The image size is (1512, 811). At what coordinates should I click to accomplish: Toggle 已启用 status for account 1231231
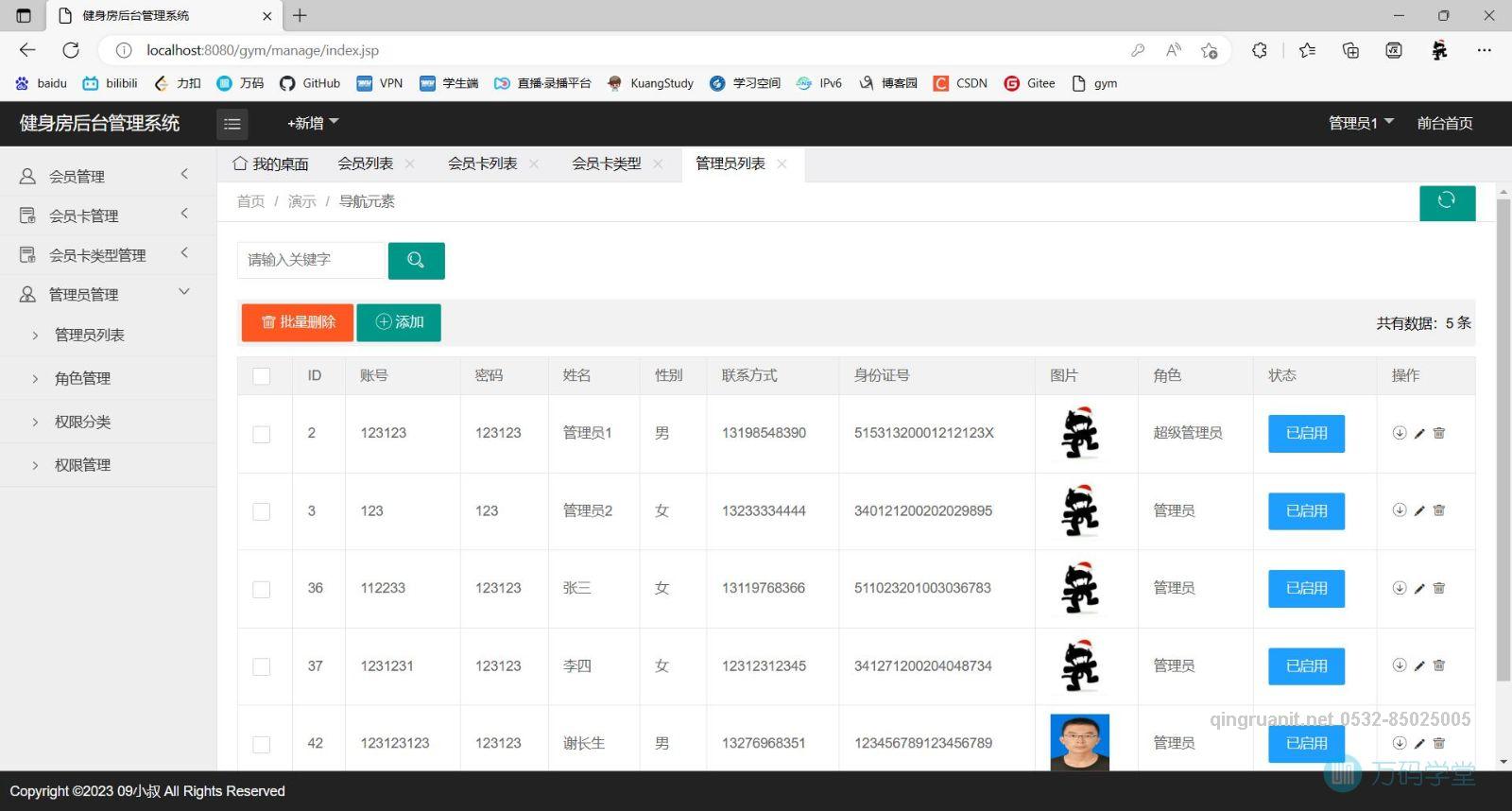[1306, 666]
